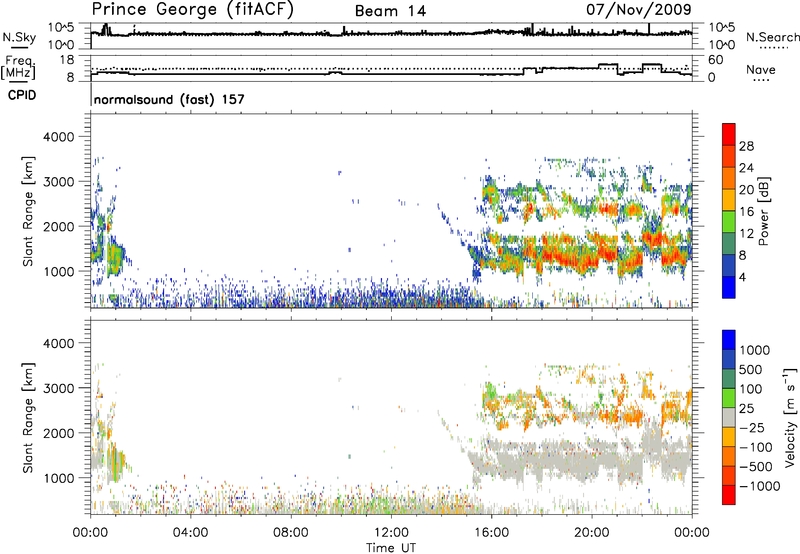Click the "04:00" time axis label
800x554 pixels.
point(190,533)
